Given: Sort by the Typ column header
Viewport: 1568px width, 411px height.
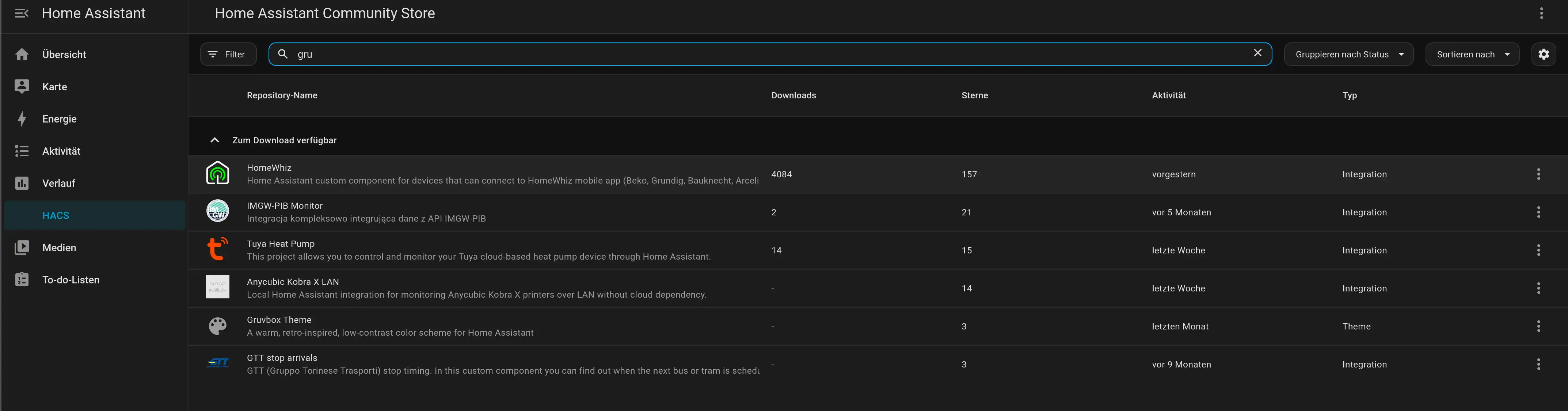Looking at the screenshot, I should click(x=1350, y=95).
